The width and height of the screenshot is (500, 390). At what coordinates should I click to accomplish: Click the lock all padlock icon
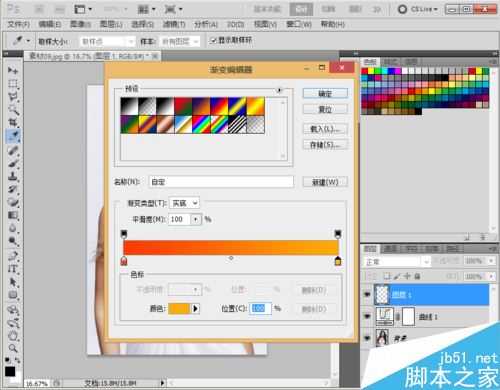tap(417, 276)
